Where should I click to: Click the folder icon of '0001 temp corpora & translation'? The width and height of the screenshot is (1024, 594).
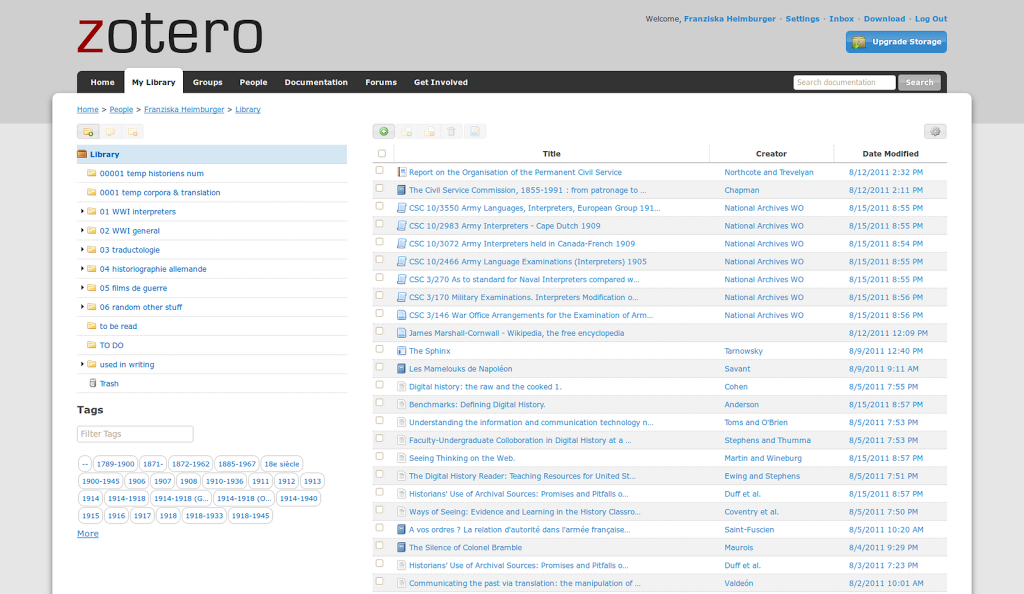[91, 192]
